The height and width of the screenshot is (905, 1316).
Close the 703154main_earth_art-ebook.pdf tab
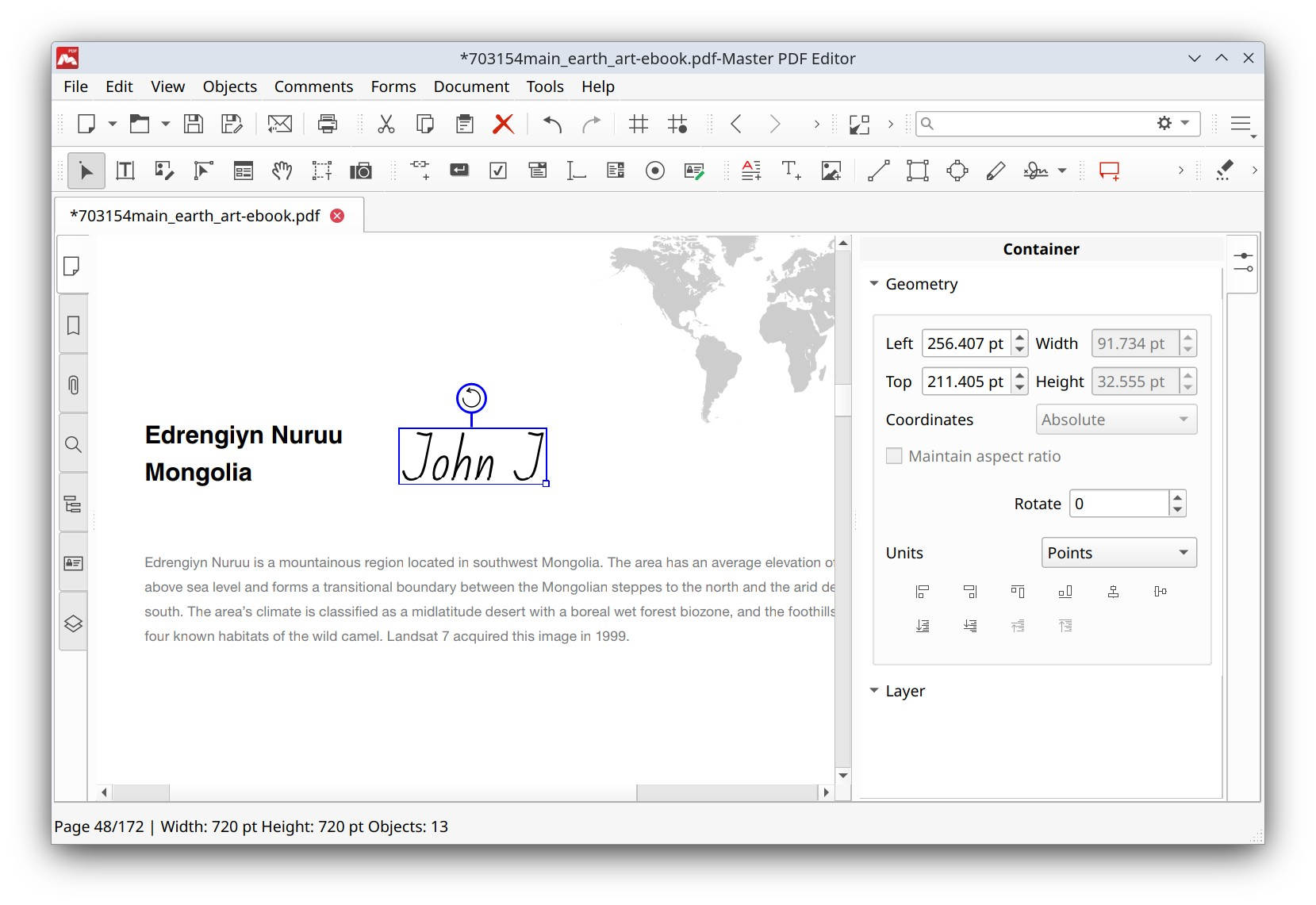[x=337, y=216]
